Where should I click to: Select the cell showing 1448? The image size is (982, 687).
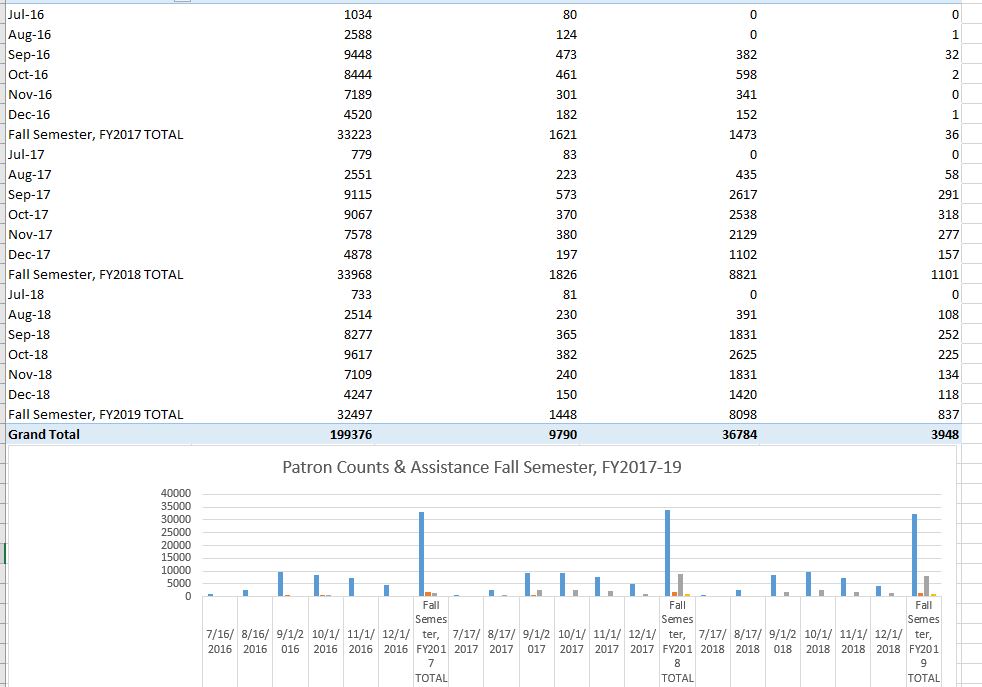tap(562, 415)
